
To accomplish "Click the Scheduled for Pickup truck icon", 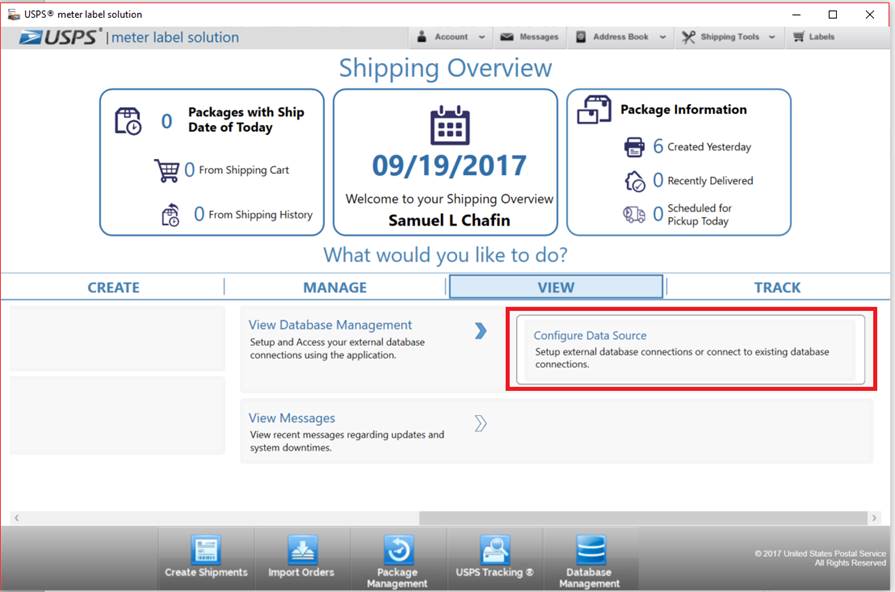I will point(634,215).
